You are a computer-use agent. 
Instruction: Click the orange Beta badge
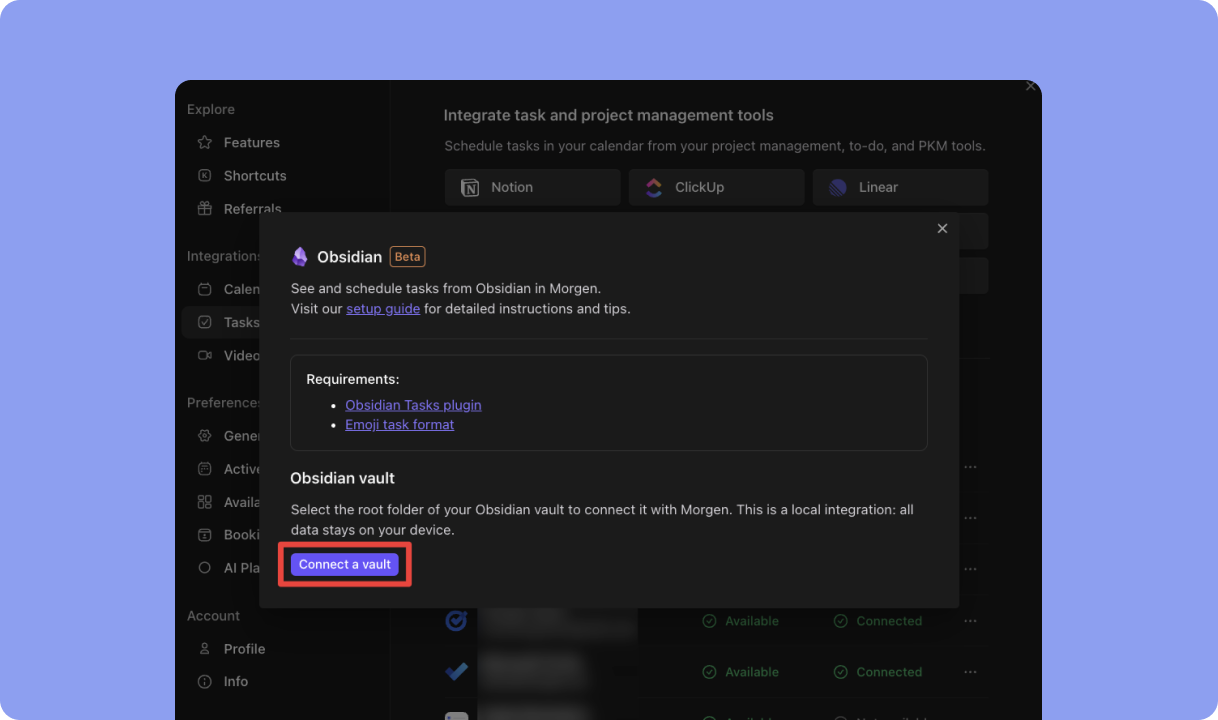pyautogui.click(x=407, y=257)
